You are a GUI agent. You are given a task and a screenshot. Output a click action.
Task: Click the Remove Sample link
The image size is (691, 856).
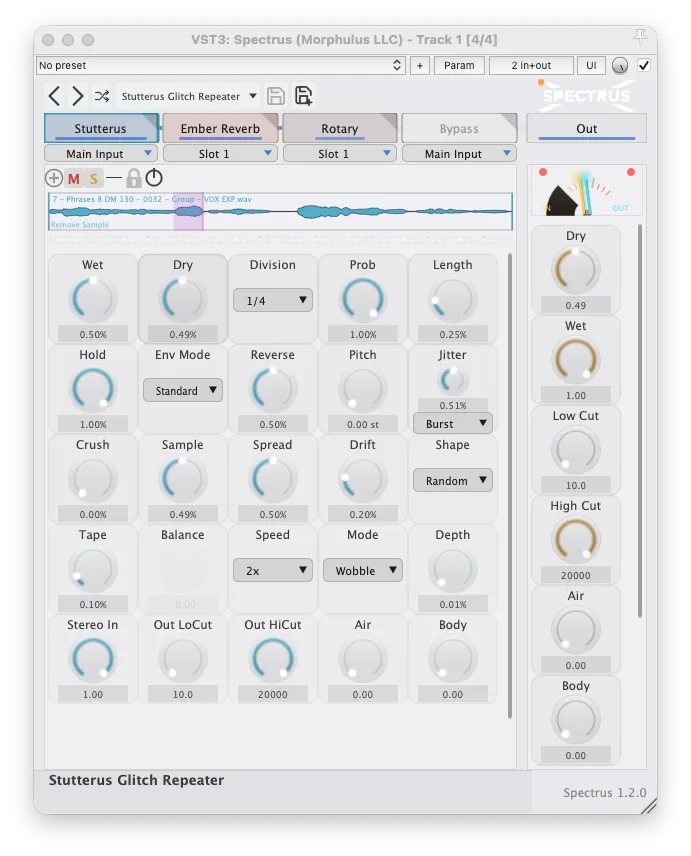pyautogui.click(x=80, y=224)
